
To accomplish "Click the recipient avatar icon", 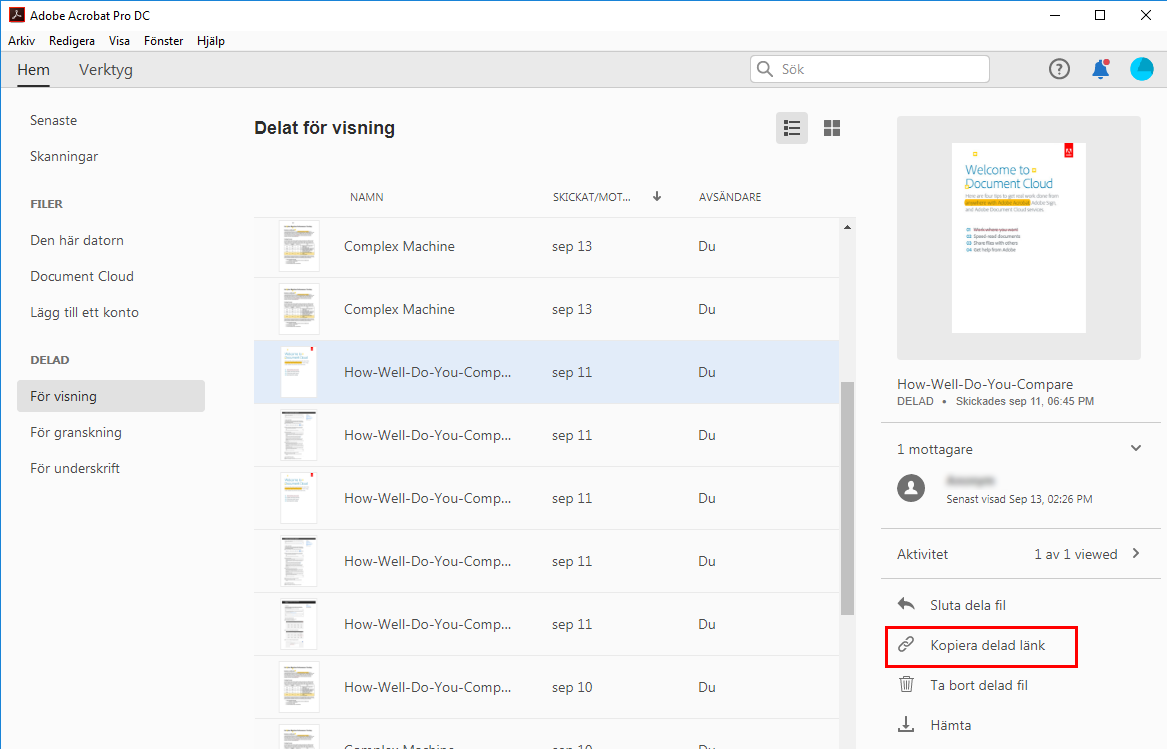I will (x=911, y=488).
